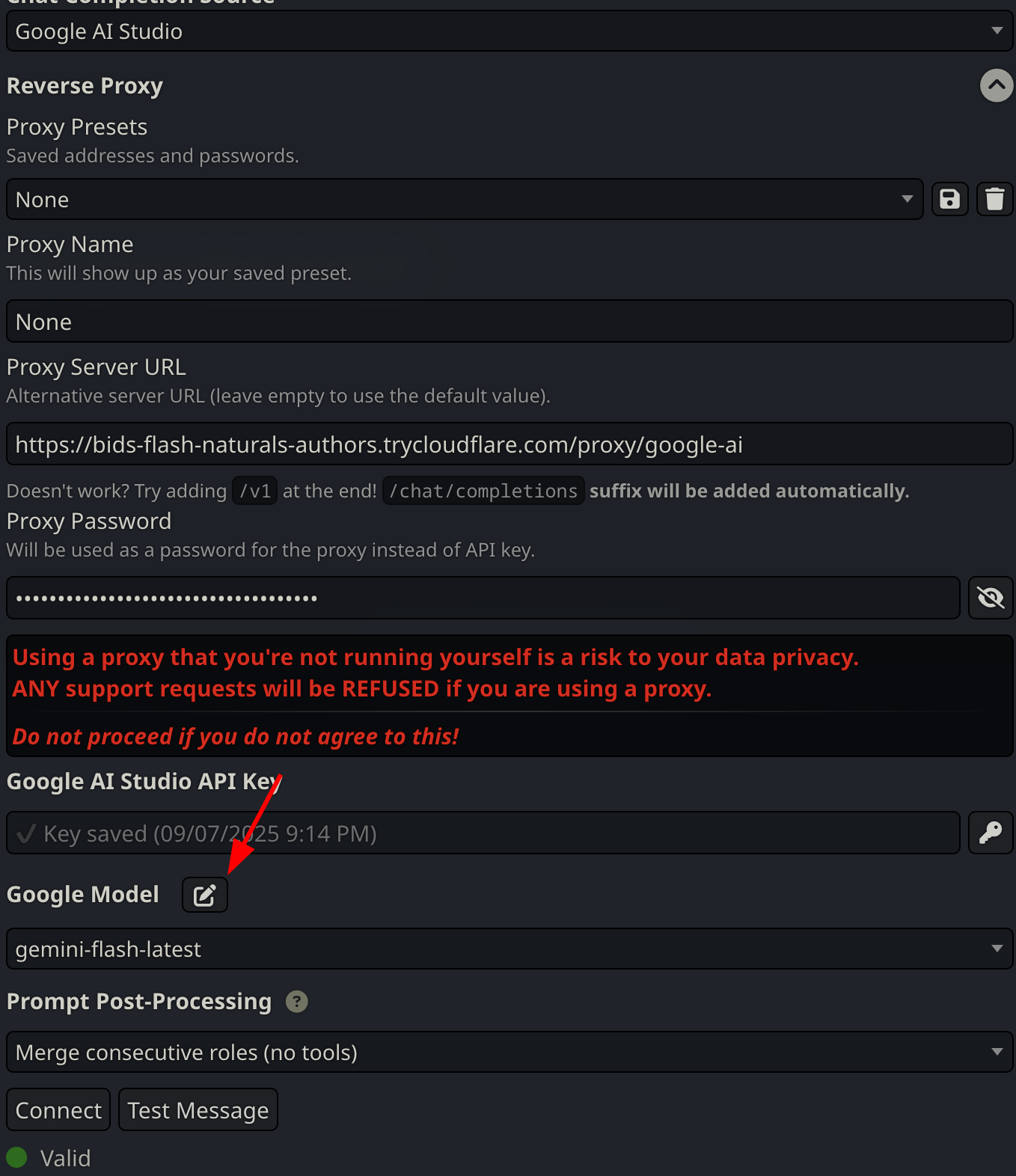The height and width of the screenshot is (1176, 1016).
Task: Open the API key manager key icon
Action: pos(991,833)
